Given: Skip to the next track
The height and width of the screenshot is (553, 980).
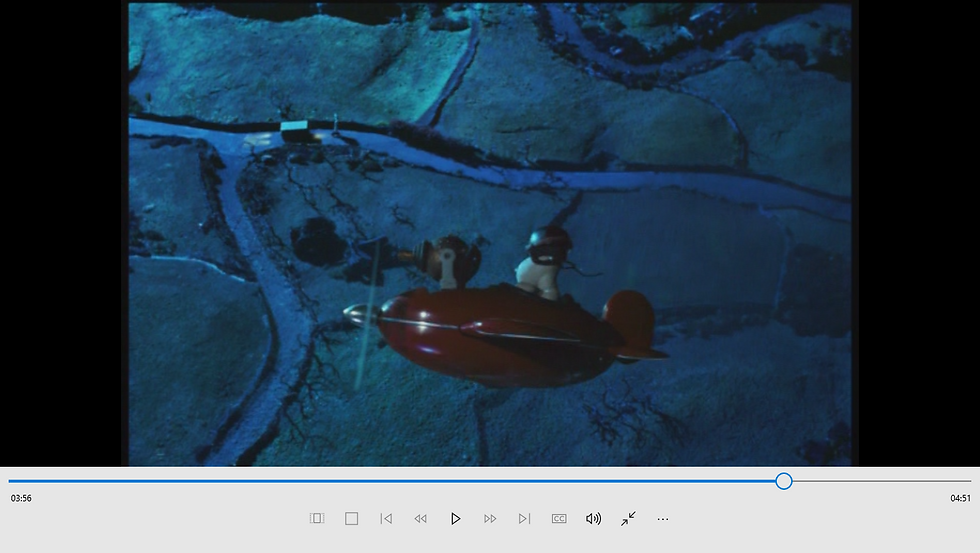Looking at the screenshot, I should [524, 519].
